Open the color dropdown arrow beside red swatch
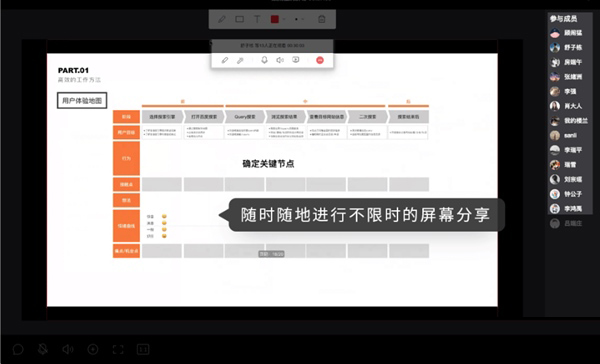Viewport: 600px width, 364px height. pos(284,19)
